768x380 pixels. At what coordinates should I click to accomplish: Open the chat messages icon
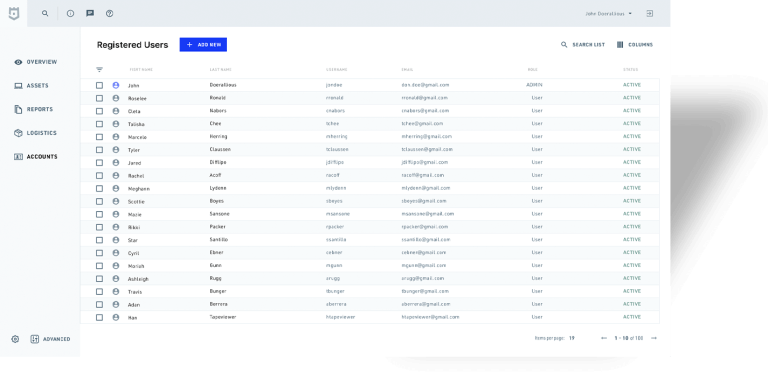tap(90, 13)
